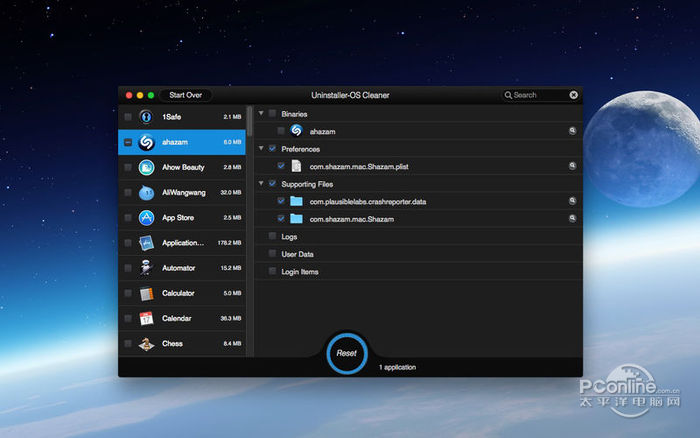Image resolution: width=700 pixels, height=438 pixels.
Task: Enable the Logs checkbox
Action: (272, 237)
